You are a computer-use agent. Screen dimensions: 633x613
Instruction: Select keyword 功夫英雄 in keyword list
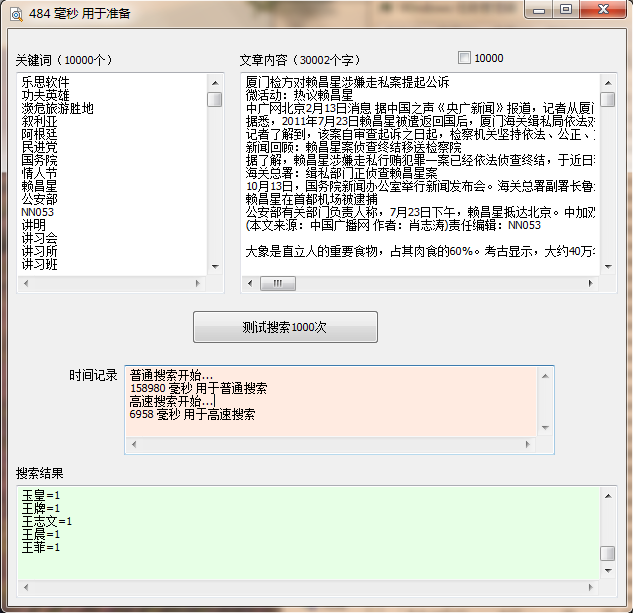point(45,95)
